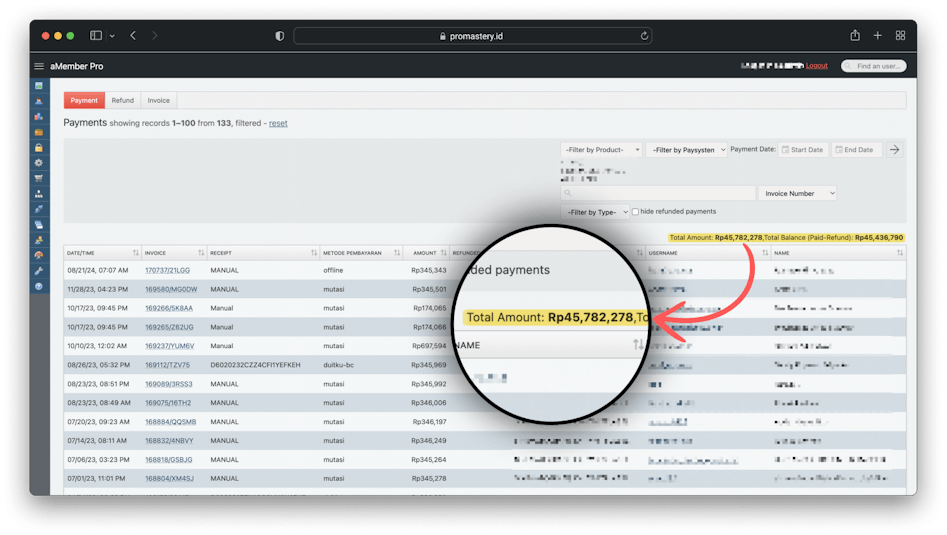Open the Invoice Number search-type dropdown
The height and width of the screenshot is (535, 947).
798,193
